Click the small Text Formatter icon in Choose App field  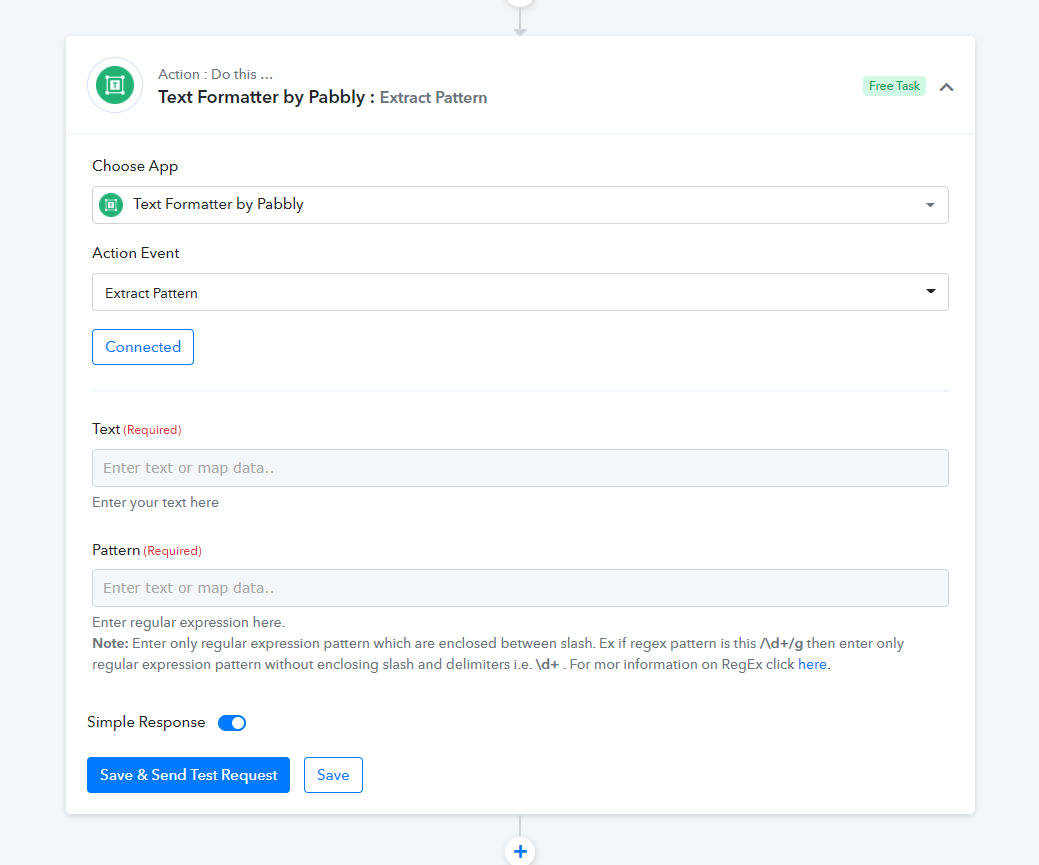coord(111,205)
